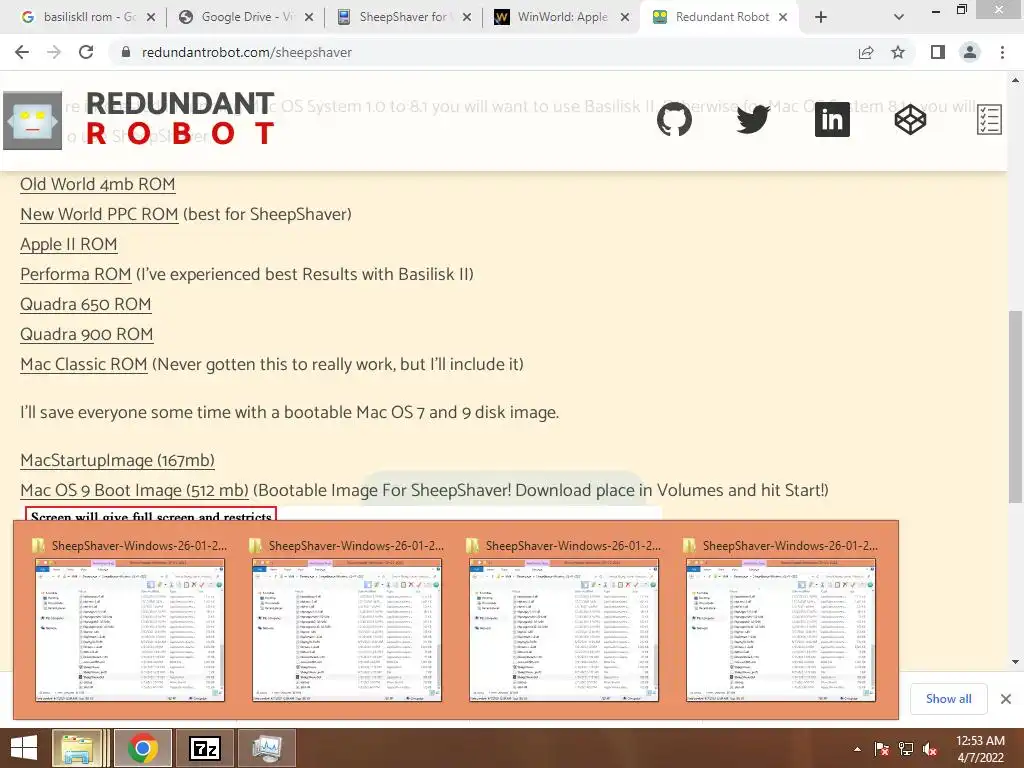Show hidden tray icons arrow
Viewport: 1024px width, 768px height.
[857, 749]
